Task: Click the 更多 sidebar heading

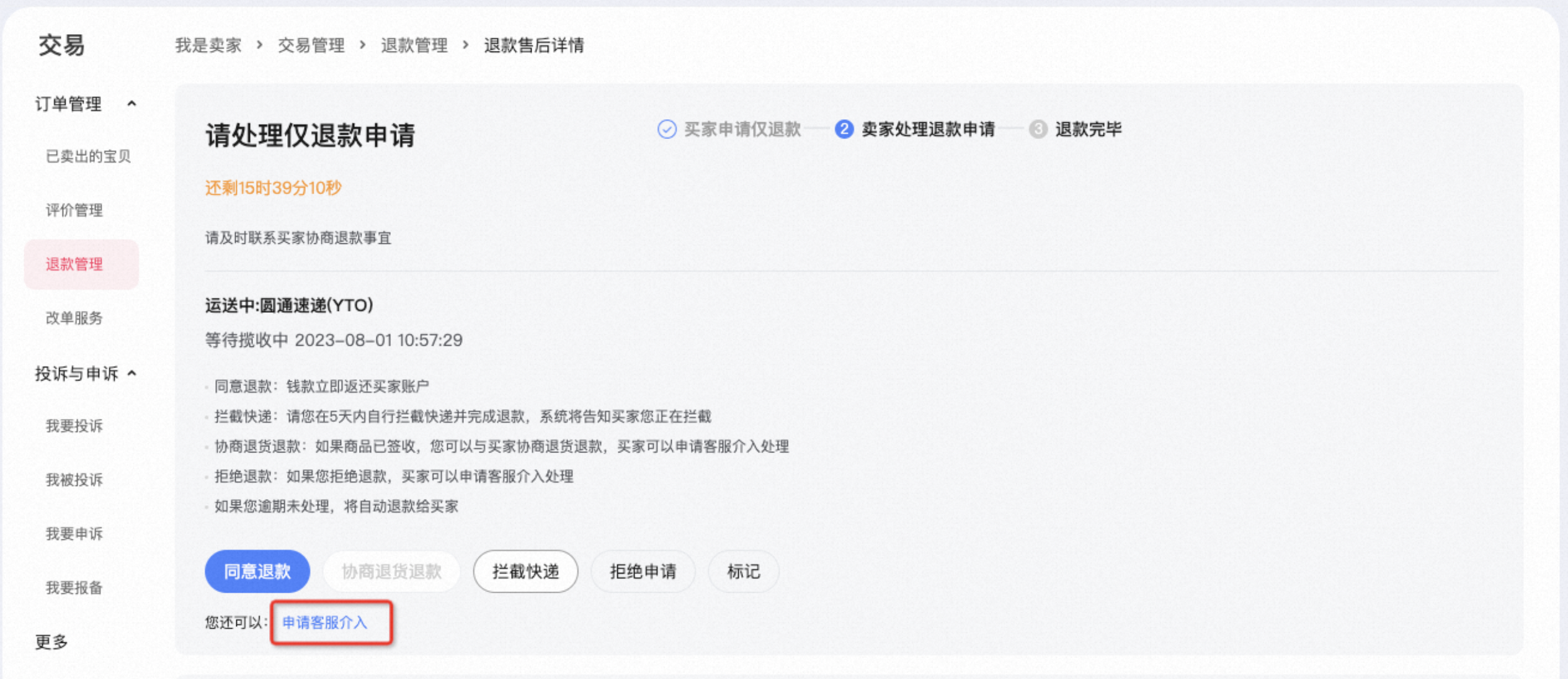Action: click(x=51, y=642)
